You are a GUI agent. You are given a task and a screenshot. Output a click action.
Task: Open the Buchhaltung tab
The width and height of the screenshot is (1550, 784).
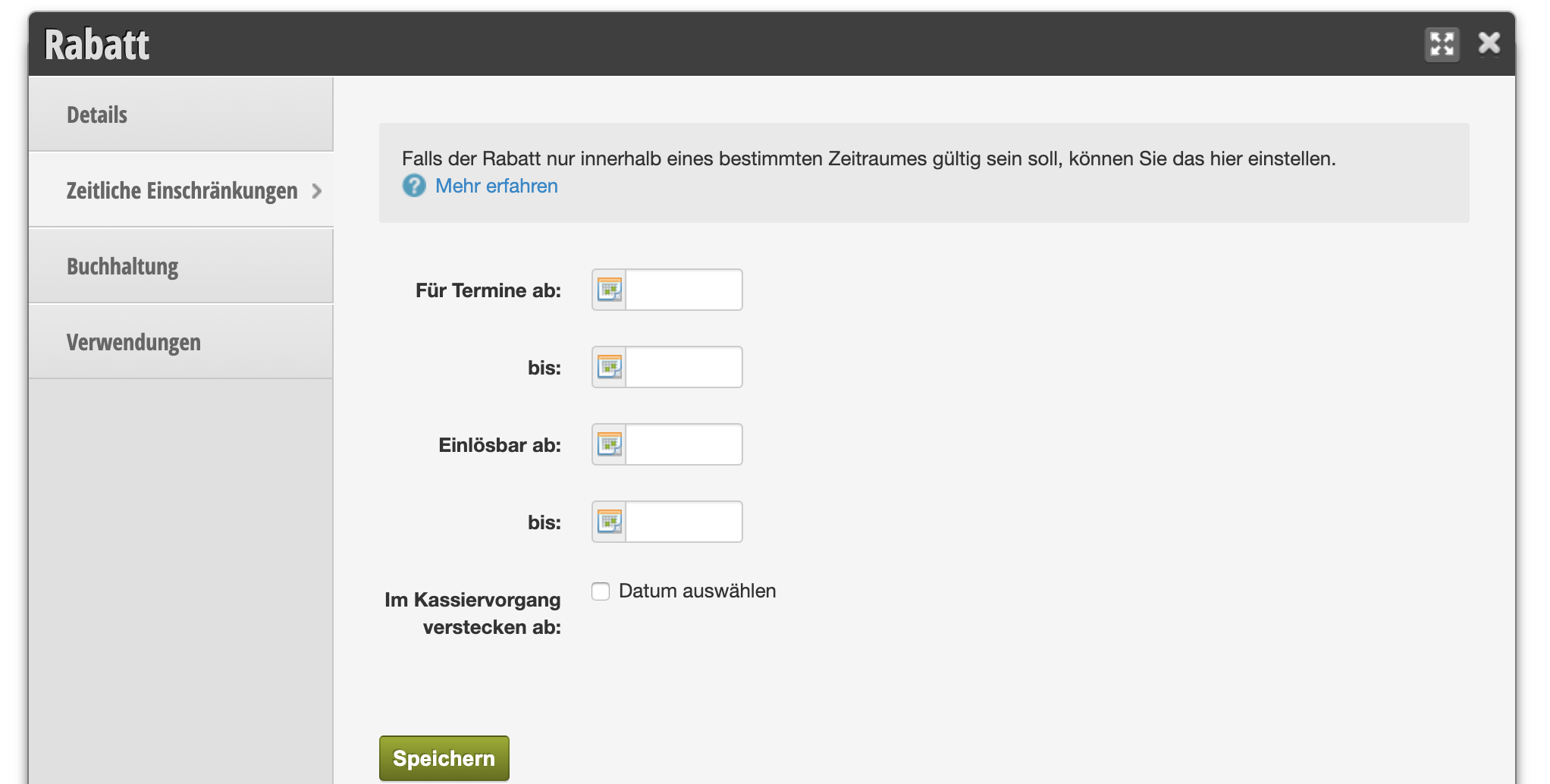pos(122,266)
